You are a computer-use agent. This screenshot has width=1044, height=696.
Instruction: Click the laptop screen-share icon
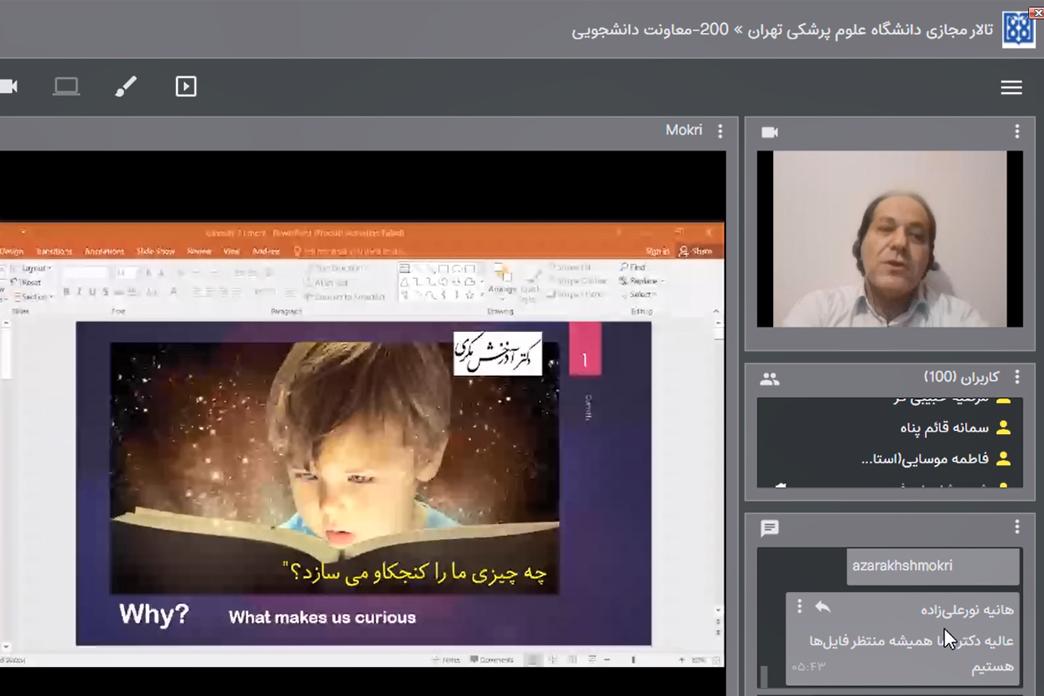point(66,87)
